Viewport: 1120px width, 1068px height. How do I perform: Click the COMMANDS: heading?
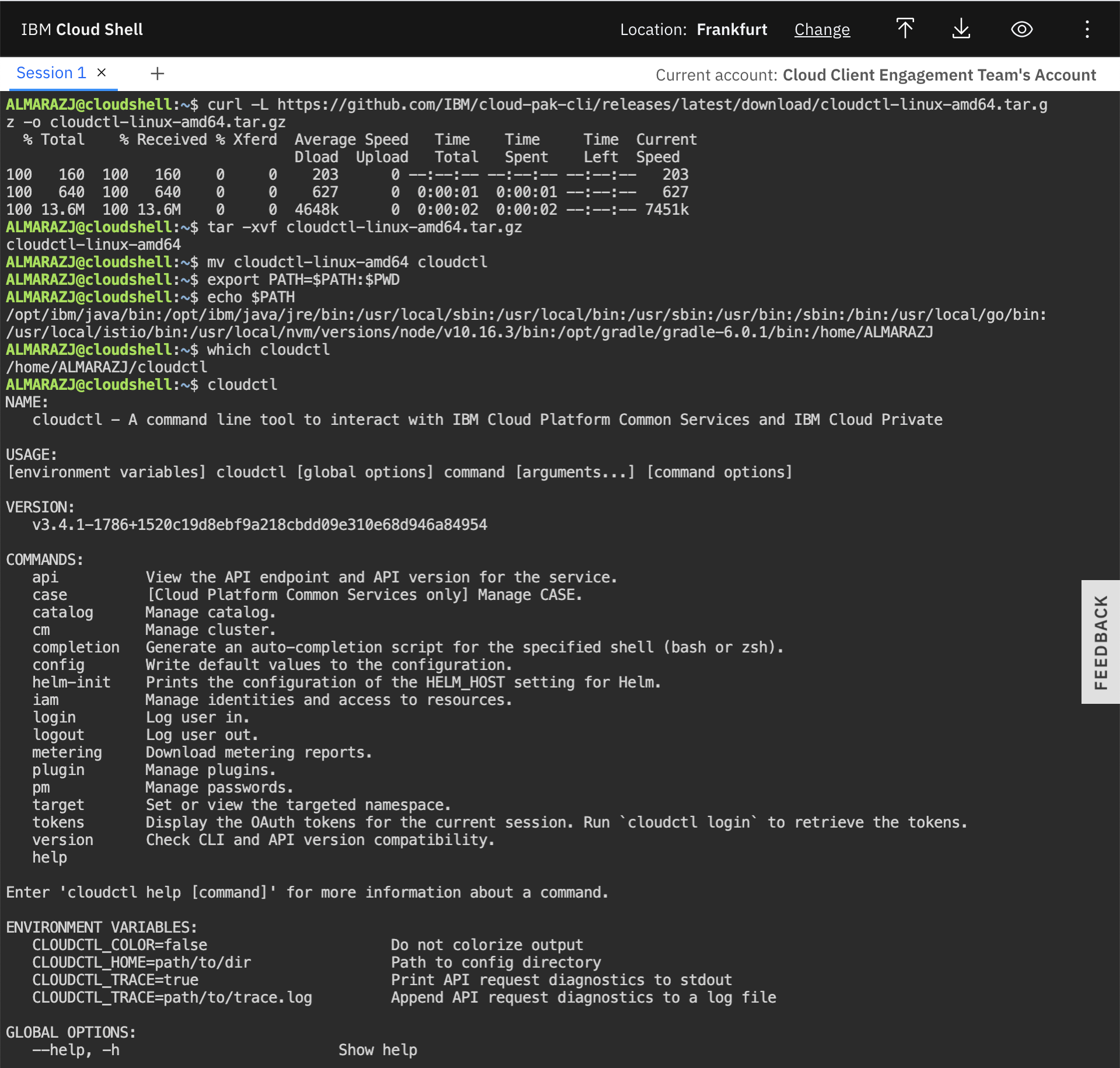45,560
